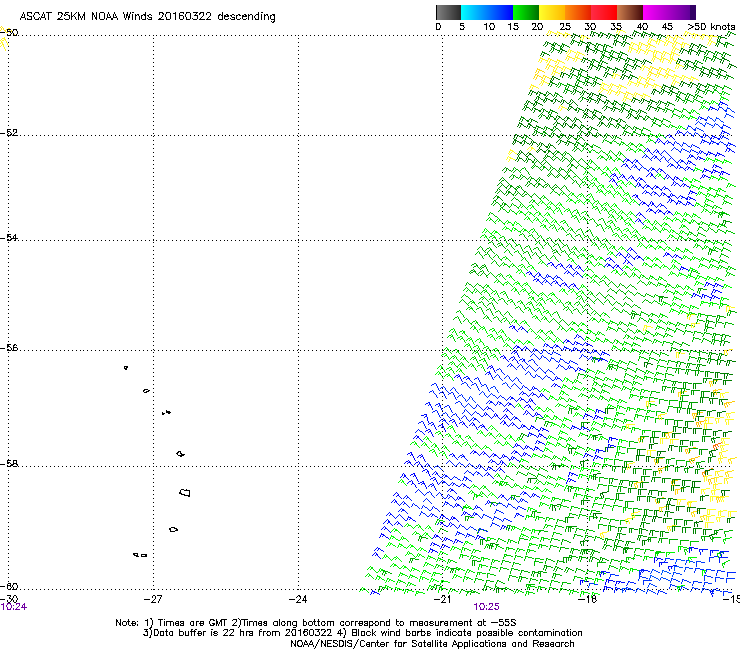
Task: Click the '-21' longitude axis label
Action: 442,599
